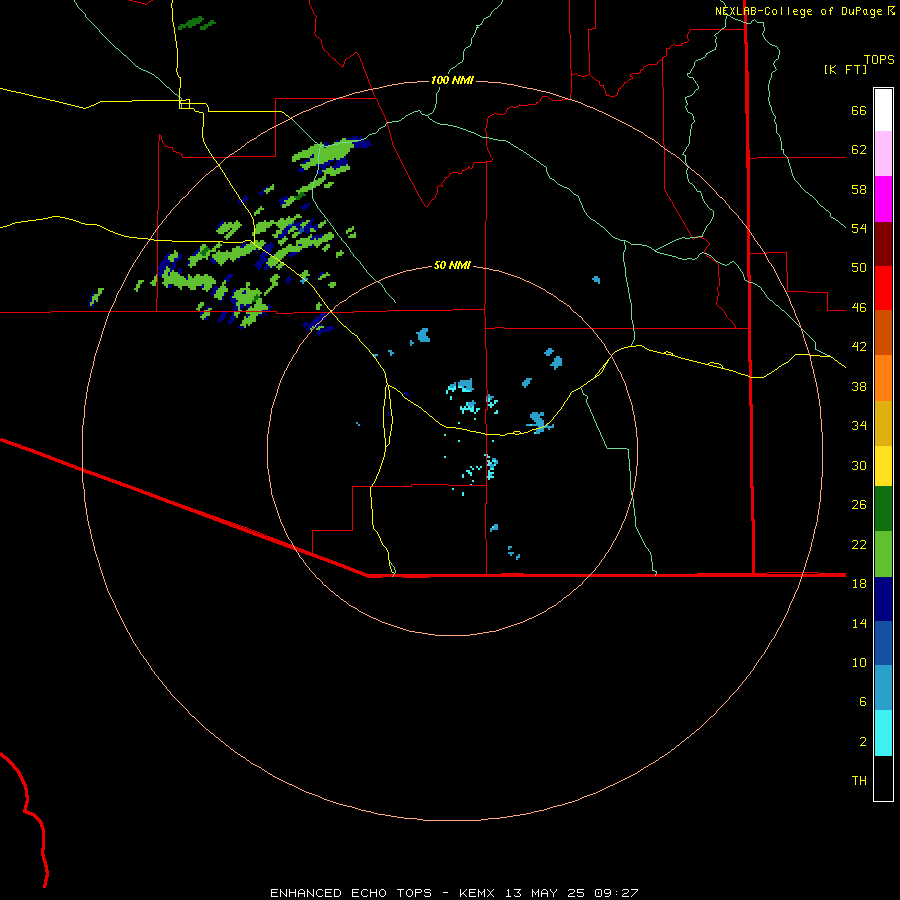Screen dimensions: 900x900
Task: Click the dark red maroon legend band
Action: tap(883, 245)
